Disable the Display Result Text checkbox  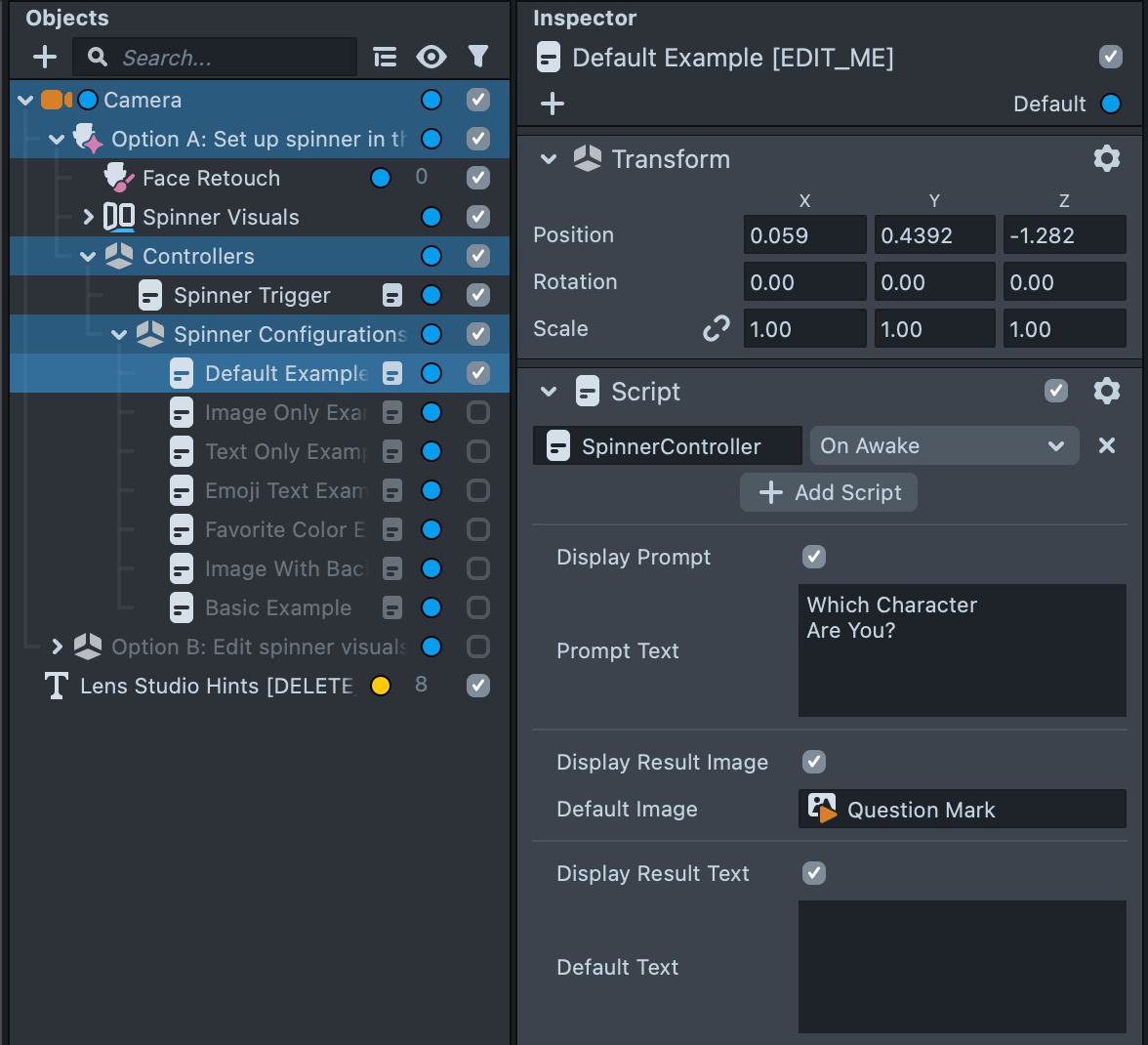[814, 873]
